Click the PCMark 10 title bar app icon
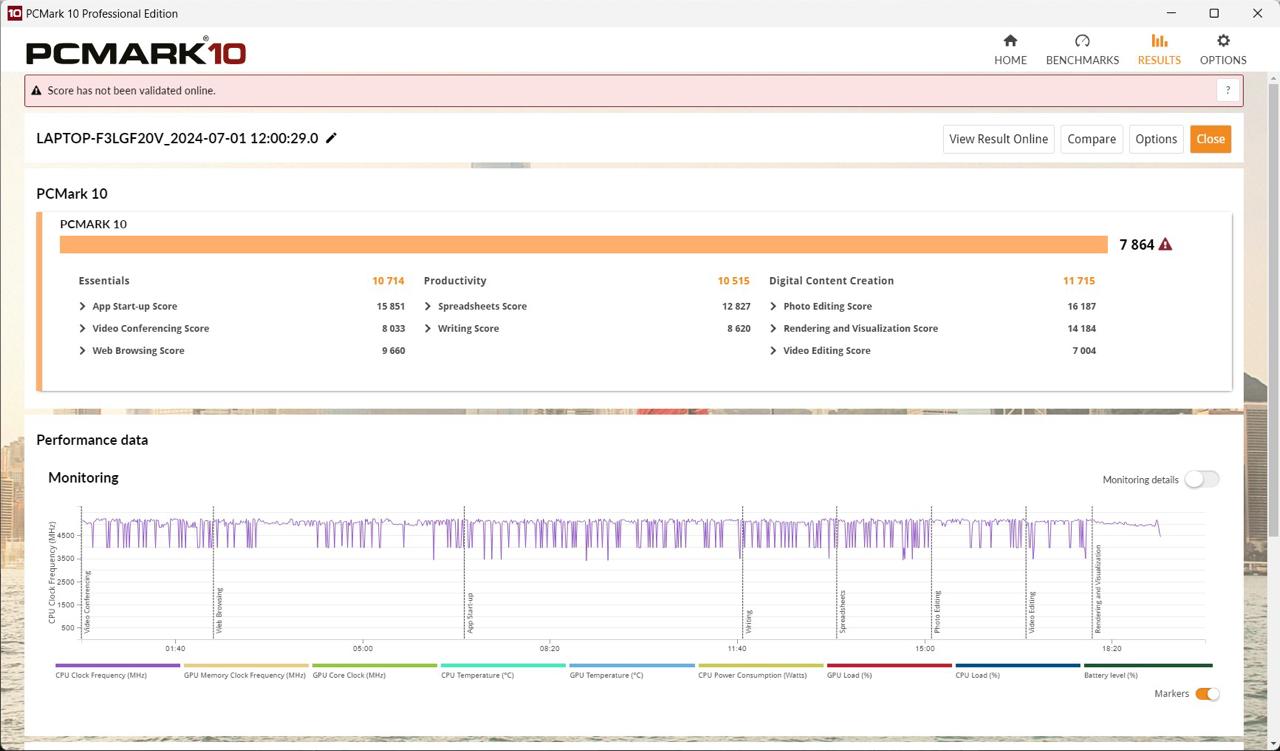 pos(14,13)
